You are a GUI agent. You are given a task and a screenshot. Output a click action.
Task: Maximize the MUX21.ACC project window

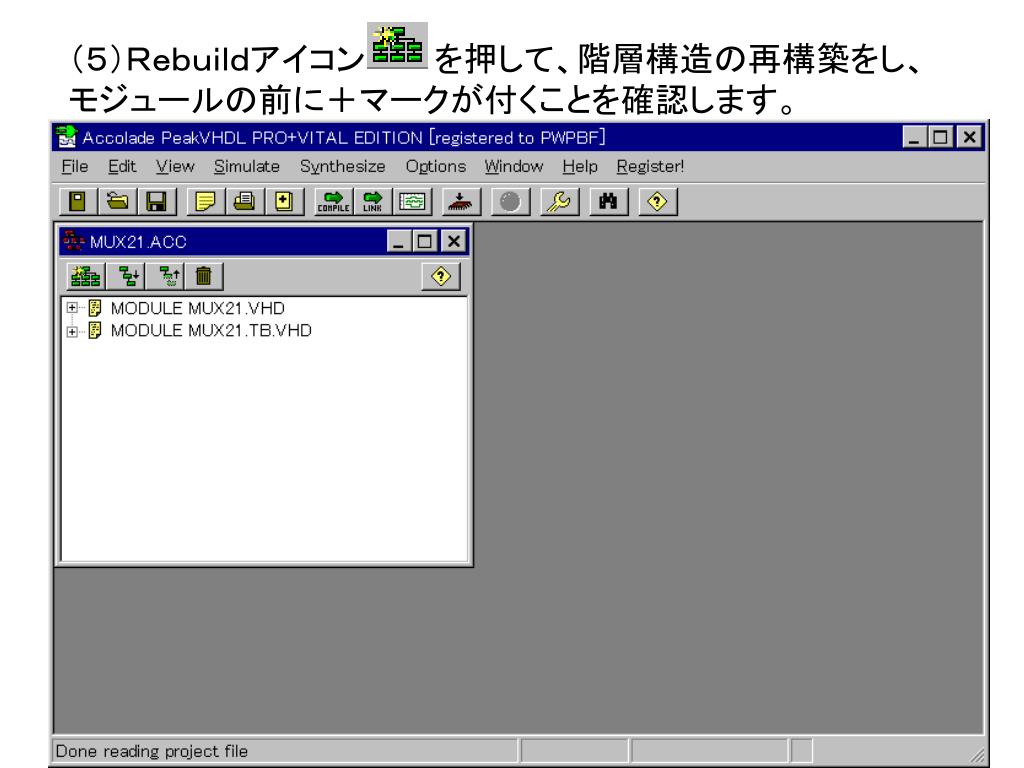pyautogui.click(x=424, y=242)
